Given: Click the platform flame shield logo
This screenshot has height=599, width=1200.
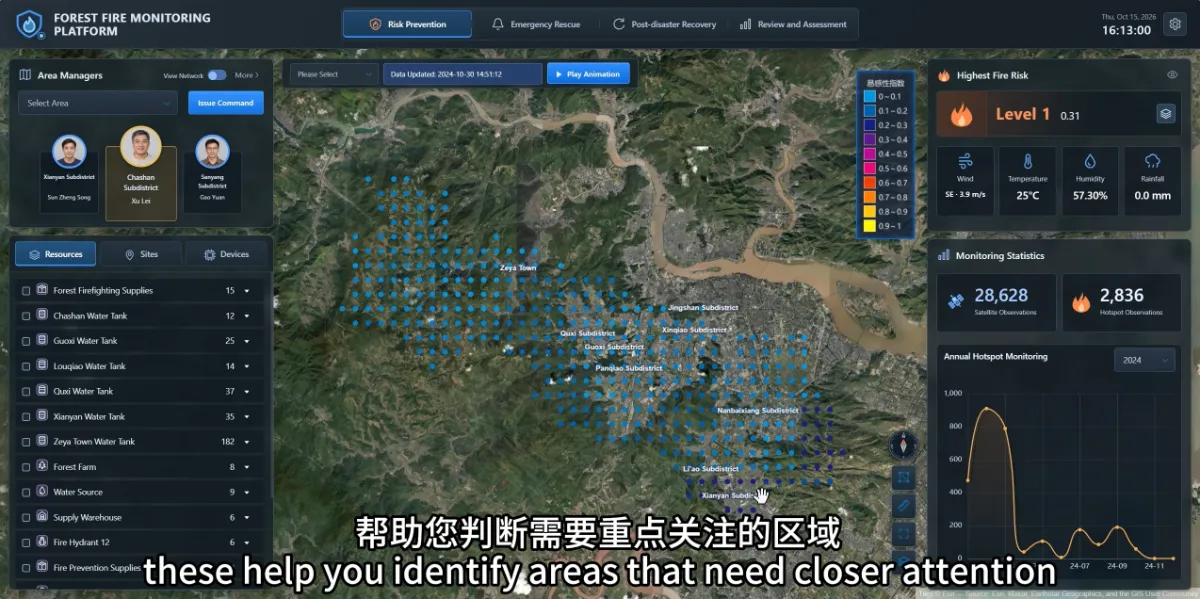Looking at the screenshot, I should [30, 24].
